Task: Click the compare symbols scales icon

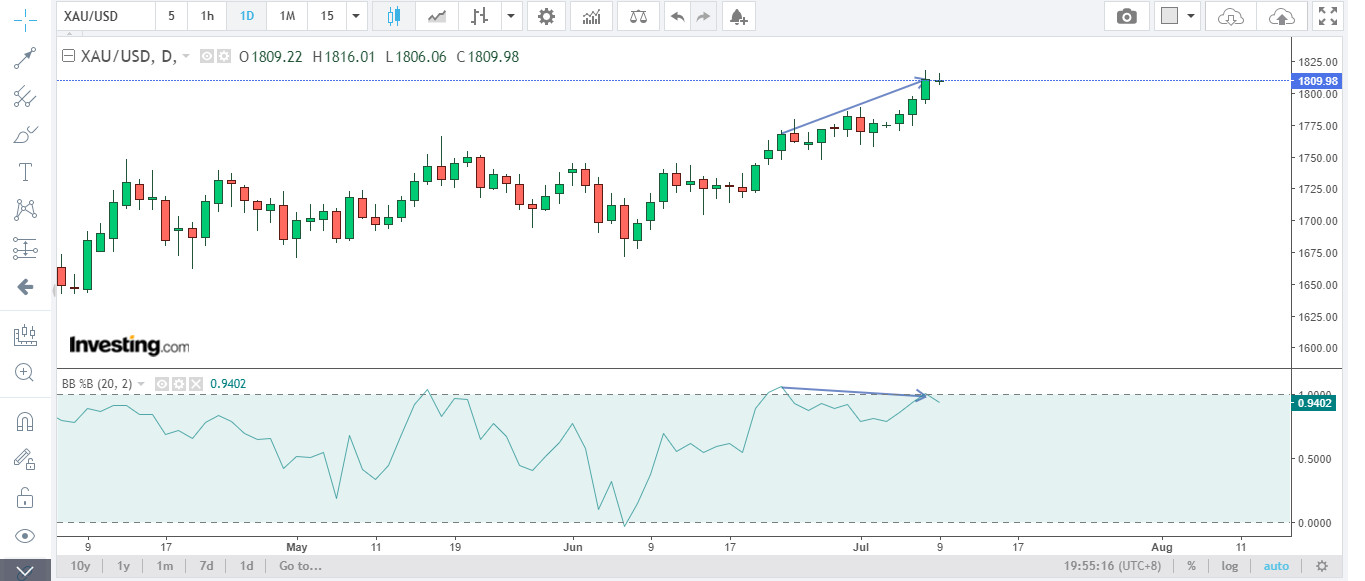Action: click(x=638, y=16)
